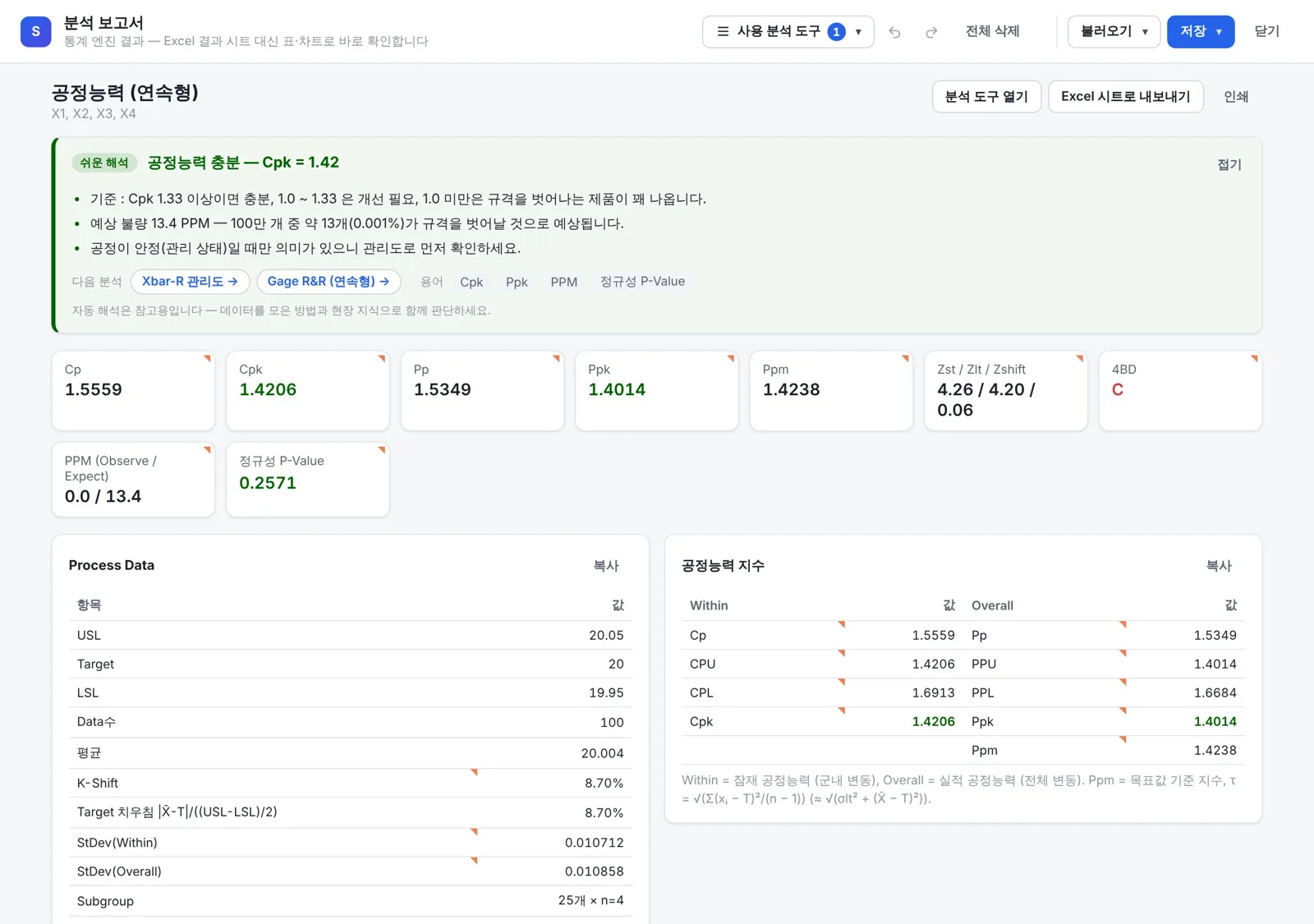Viewport: 1314px width, 924px height.
Task: Click the Ppm 1.4238 summary card
Action: point(831,390)
